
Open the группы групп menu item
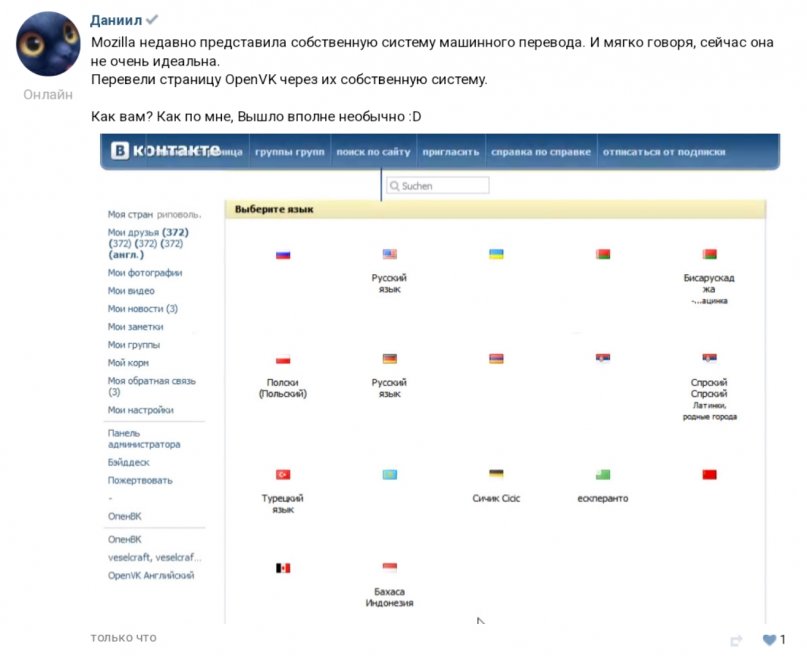pos(290,152)
